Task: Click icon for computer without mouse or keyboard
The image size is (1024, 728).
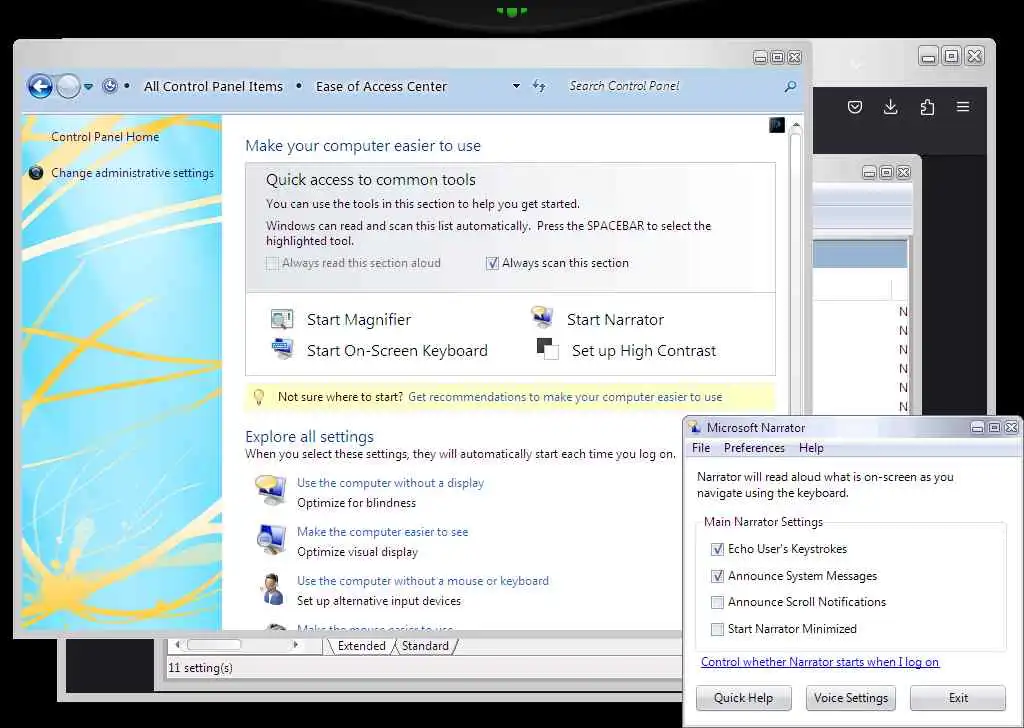Action: [271, 589]
